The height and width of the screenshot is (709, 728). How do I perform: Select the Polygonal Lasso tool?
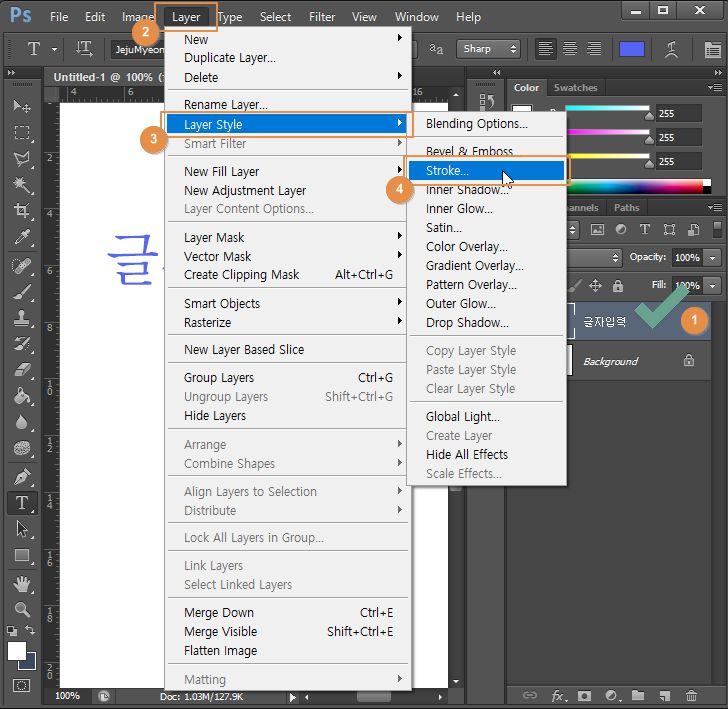coord(21,159)
